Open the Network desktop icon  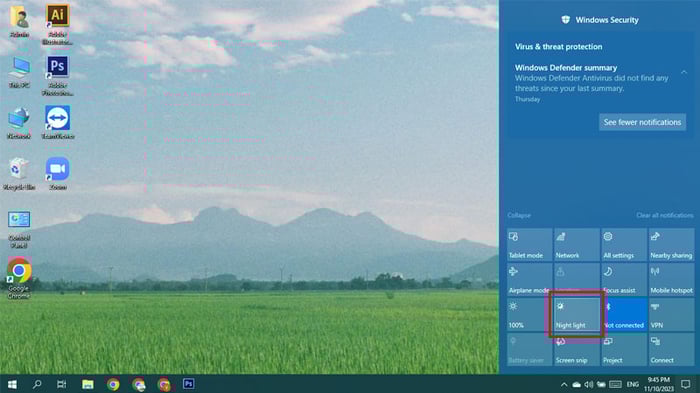click(19, 123)
